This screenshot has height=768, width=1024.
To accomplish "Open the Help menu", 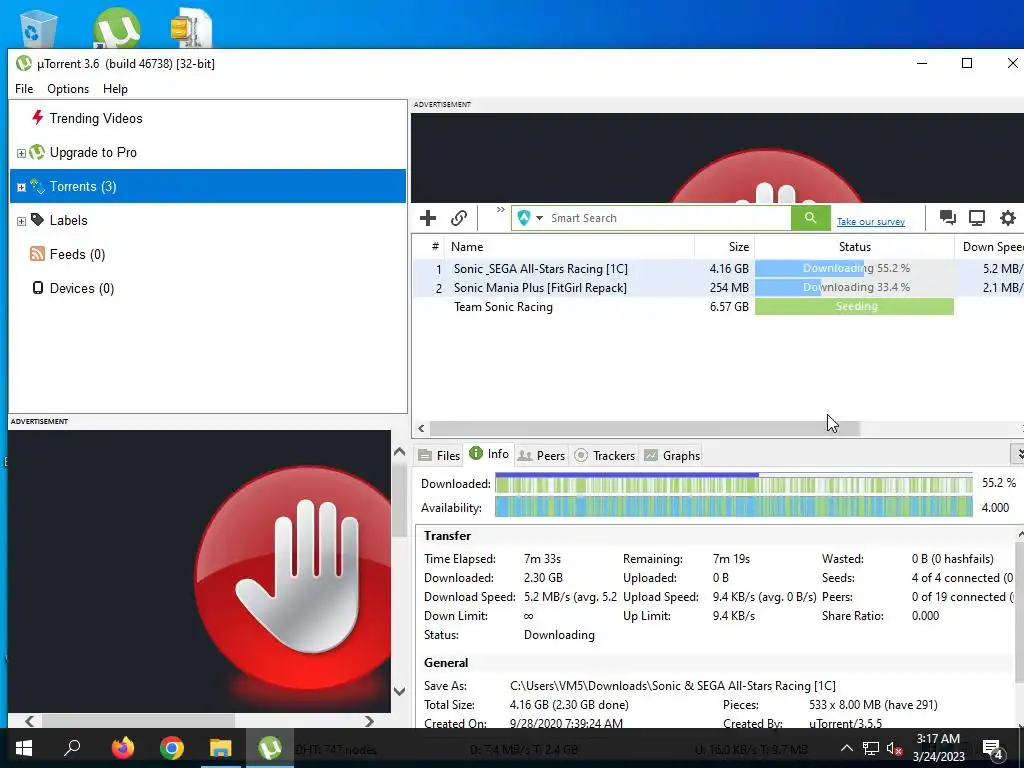I will [x=115, y=89].
